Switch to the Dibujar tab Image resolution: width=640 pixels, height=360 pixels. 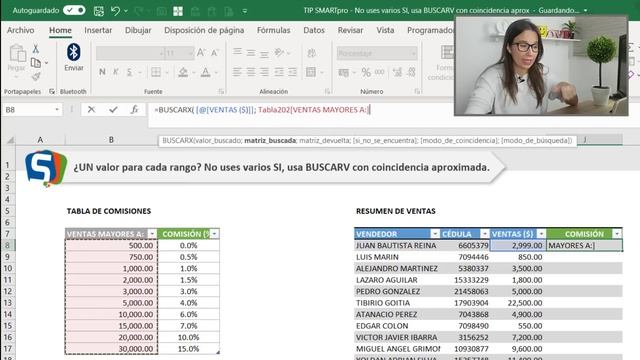coord(138,30)
